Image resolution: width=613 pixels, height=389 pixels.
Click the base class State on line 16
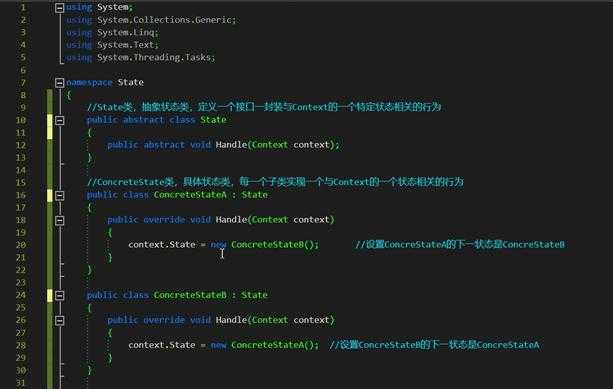pos(255,195)
